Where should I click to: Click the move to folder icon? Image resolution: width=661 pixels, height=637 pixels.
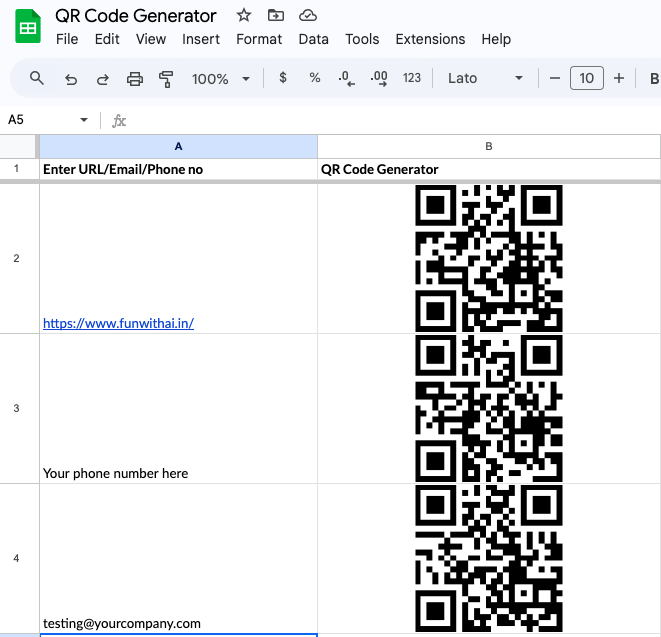coord(276,16)
